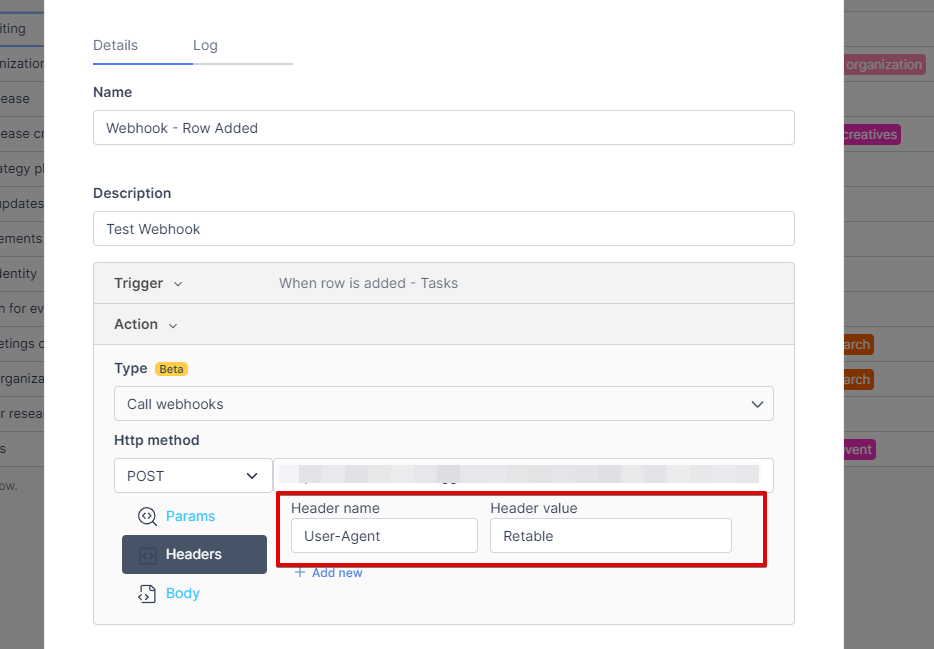The width and height of the screenshot is (934, 649).
Task: Collapse the Action section chevron
Action: click(173, 325)
